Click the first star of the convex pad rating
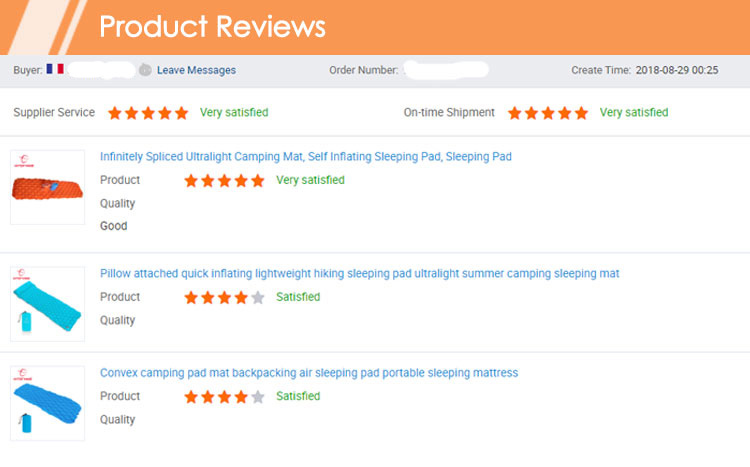Screen dimensions: 750x467 [x=191, y=397]
